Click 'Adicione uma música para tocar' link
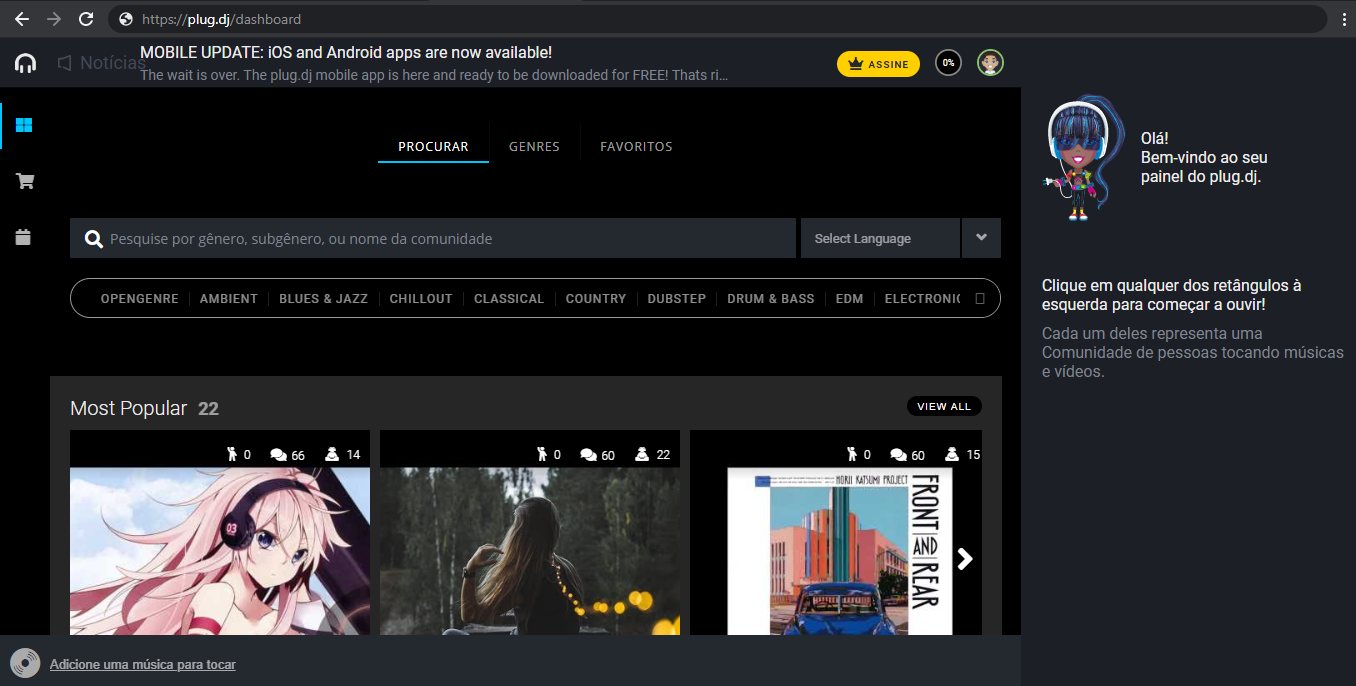The image size is (1356, 686). (x=143, y=665)
